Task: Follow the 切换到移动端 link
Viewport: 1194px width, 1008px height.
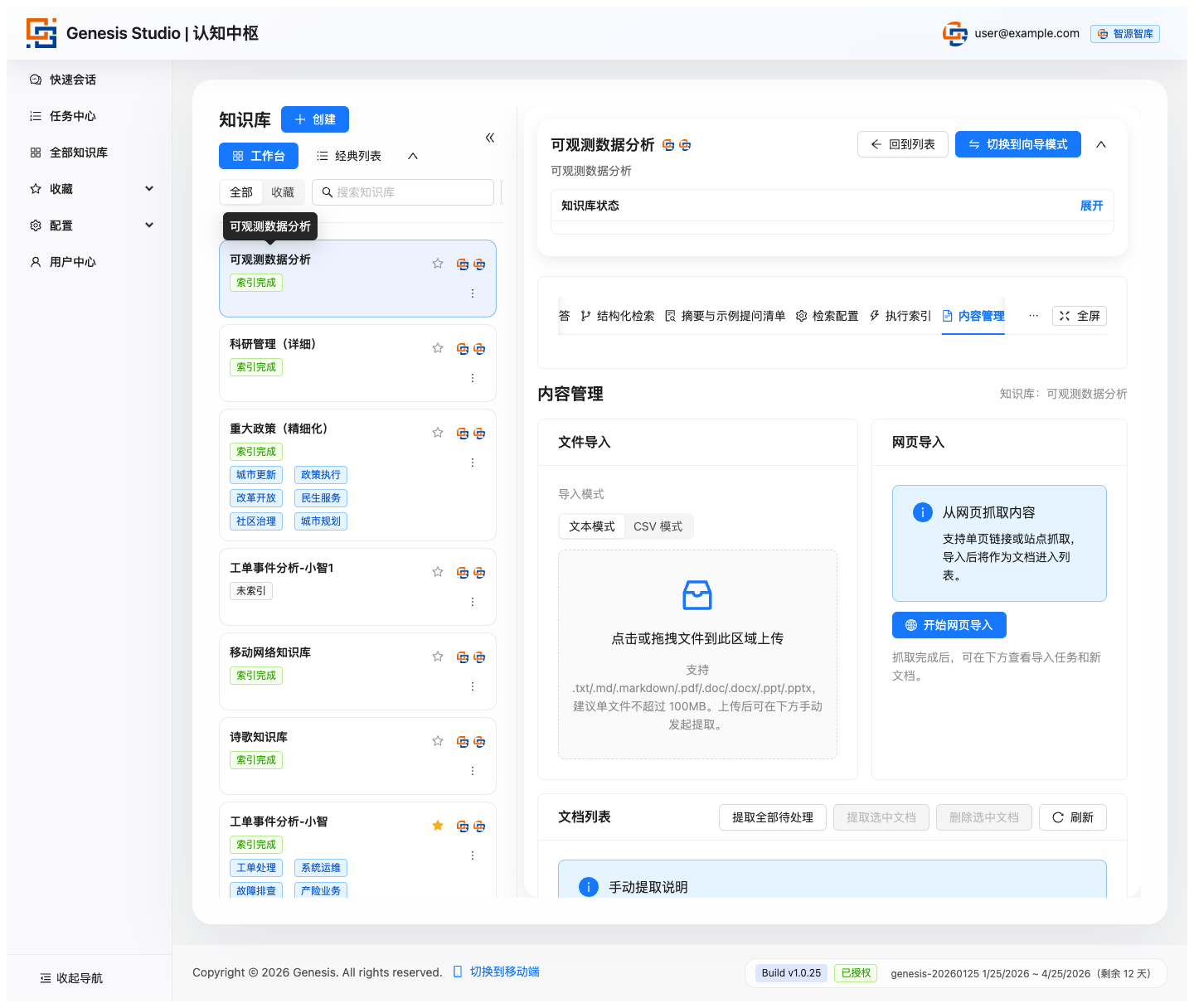Action: tap(503, 971)
